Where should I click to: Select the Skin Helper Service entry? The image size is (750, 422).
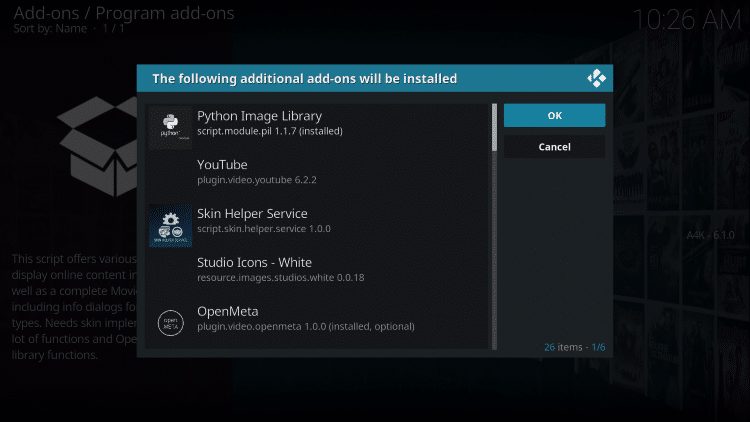click(x=318, y=225)
